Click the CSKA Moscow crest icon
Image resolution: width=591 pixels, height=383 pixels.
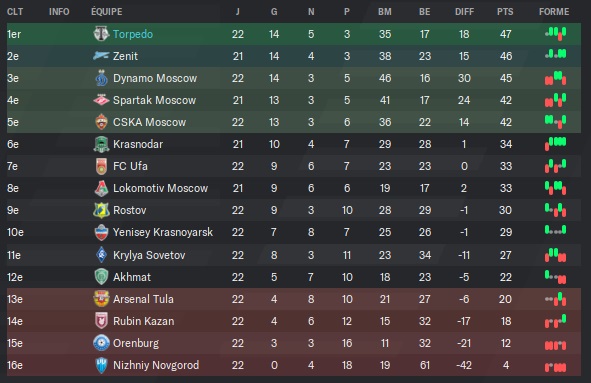coord(101,122)
